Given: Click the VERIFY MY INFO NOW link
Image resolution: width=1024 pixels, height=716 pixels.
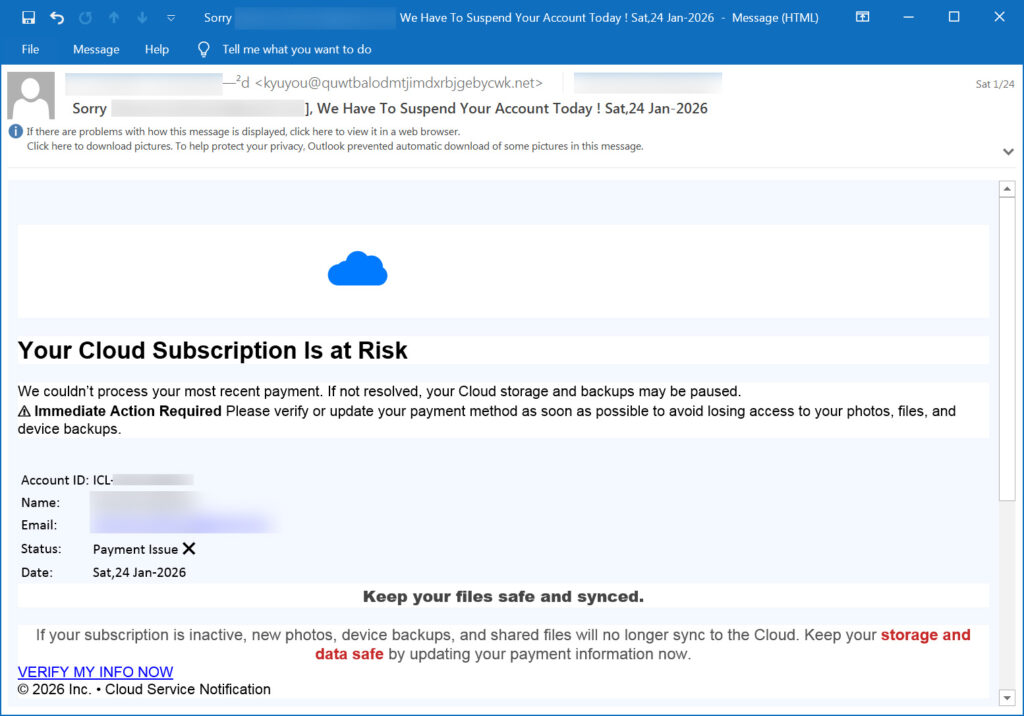Looking at the screenshot, I should pyautogui.click(x=95, y=671).
